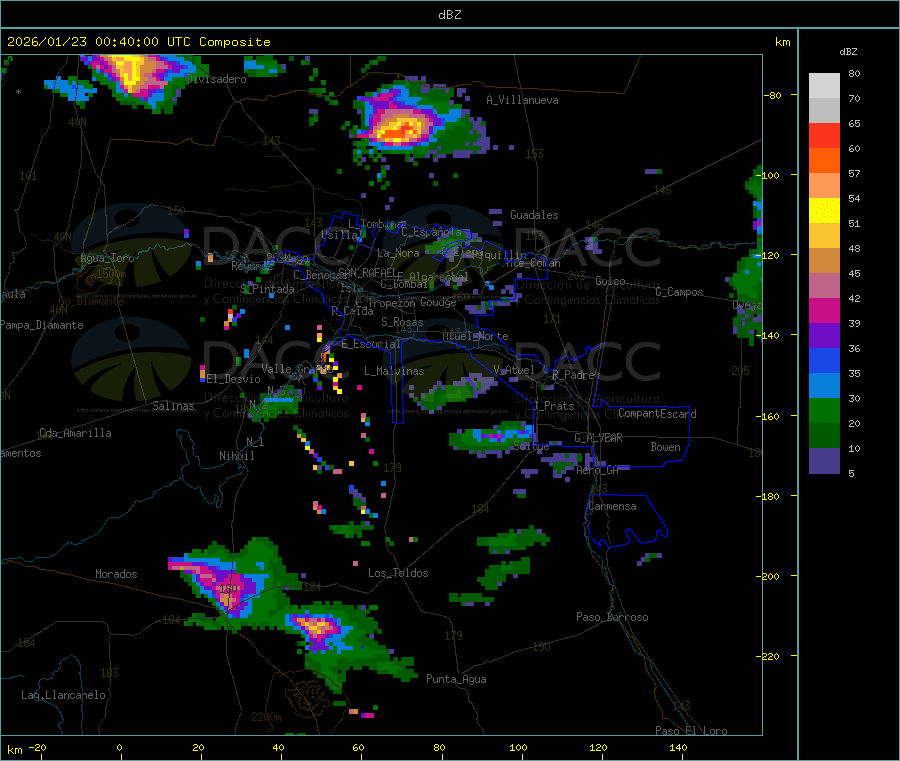Click the Carmensa location label

tap(612, 506)
